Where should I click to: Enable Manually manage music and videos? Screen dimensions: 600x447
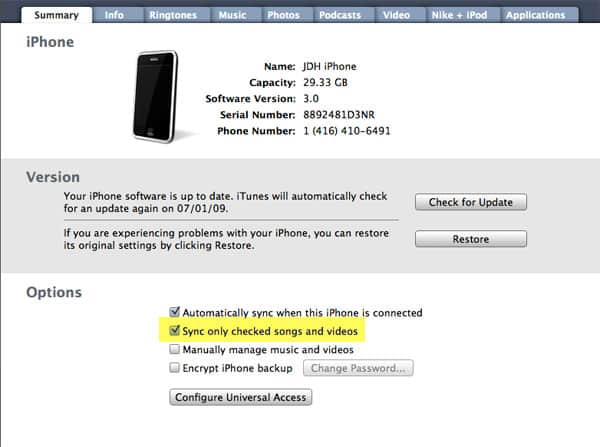pos(174,349)
